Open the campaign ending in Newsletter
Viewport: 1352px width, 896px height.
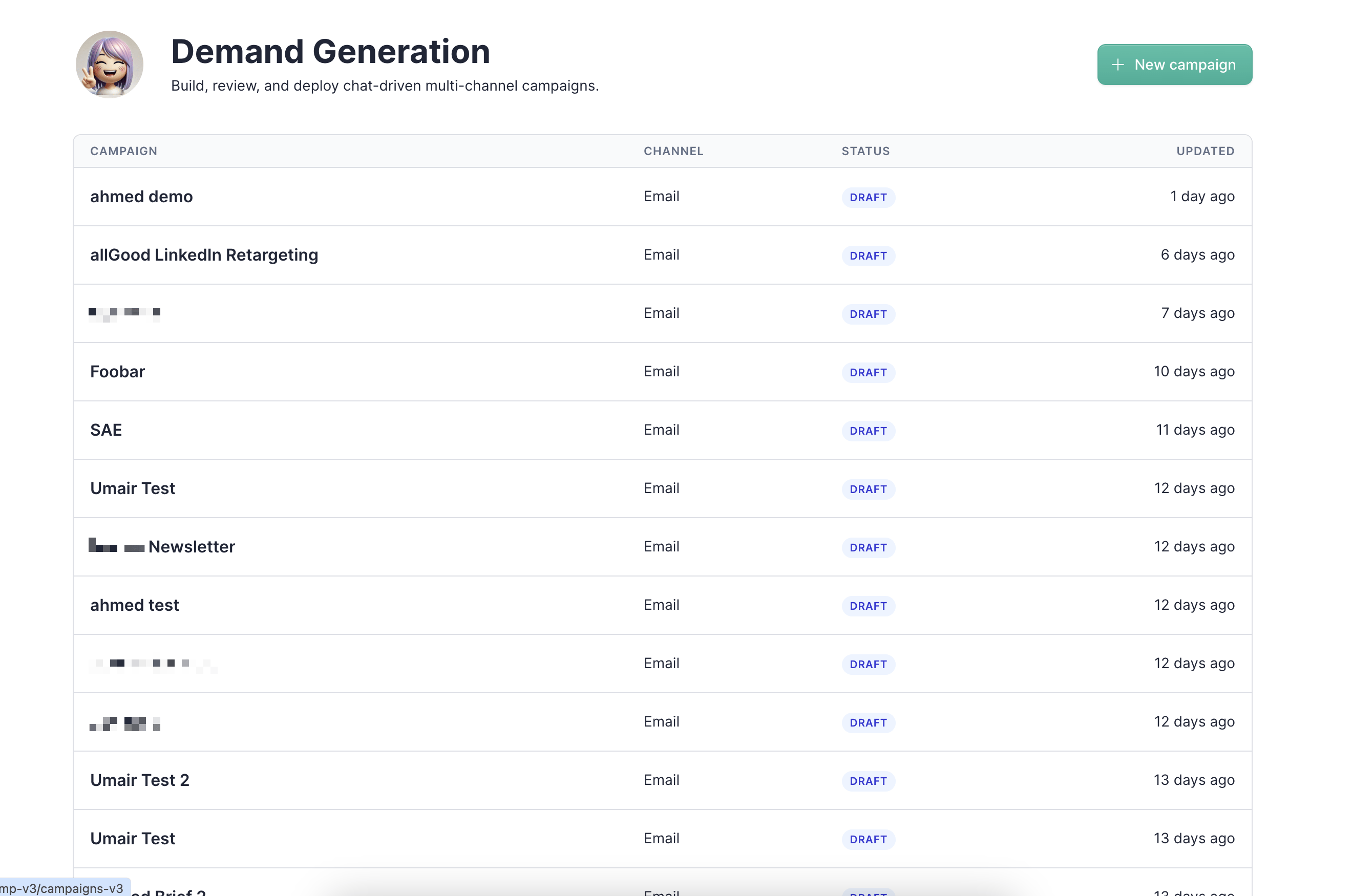coord(162,547)
